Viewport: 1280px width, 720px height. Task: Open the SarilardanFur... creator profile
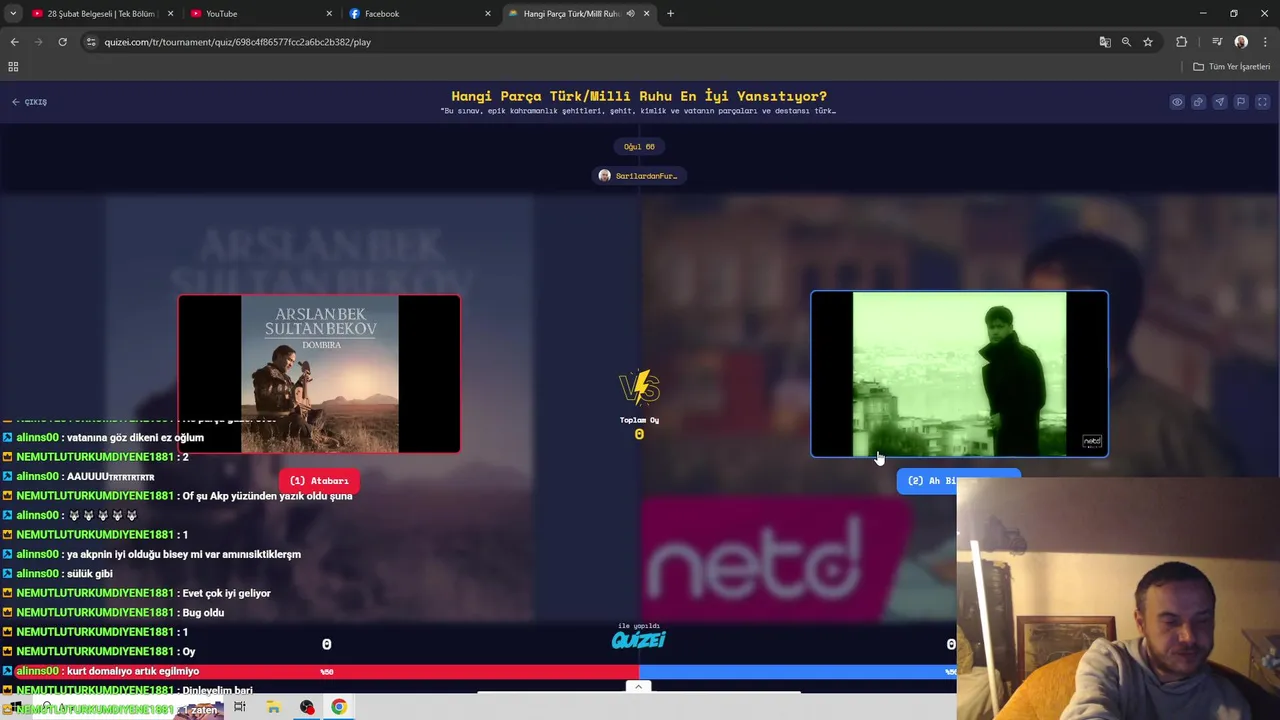[x=639, y=176]
